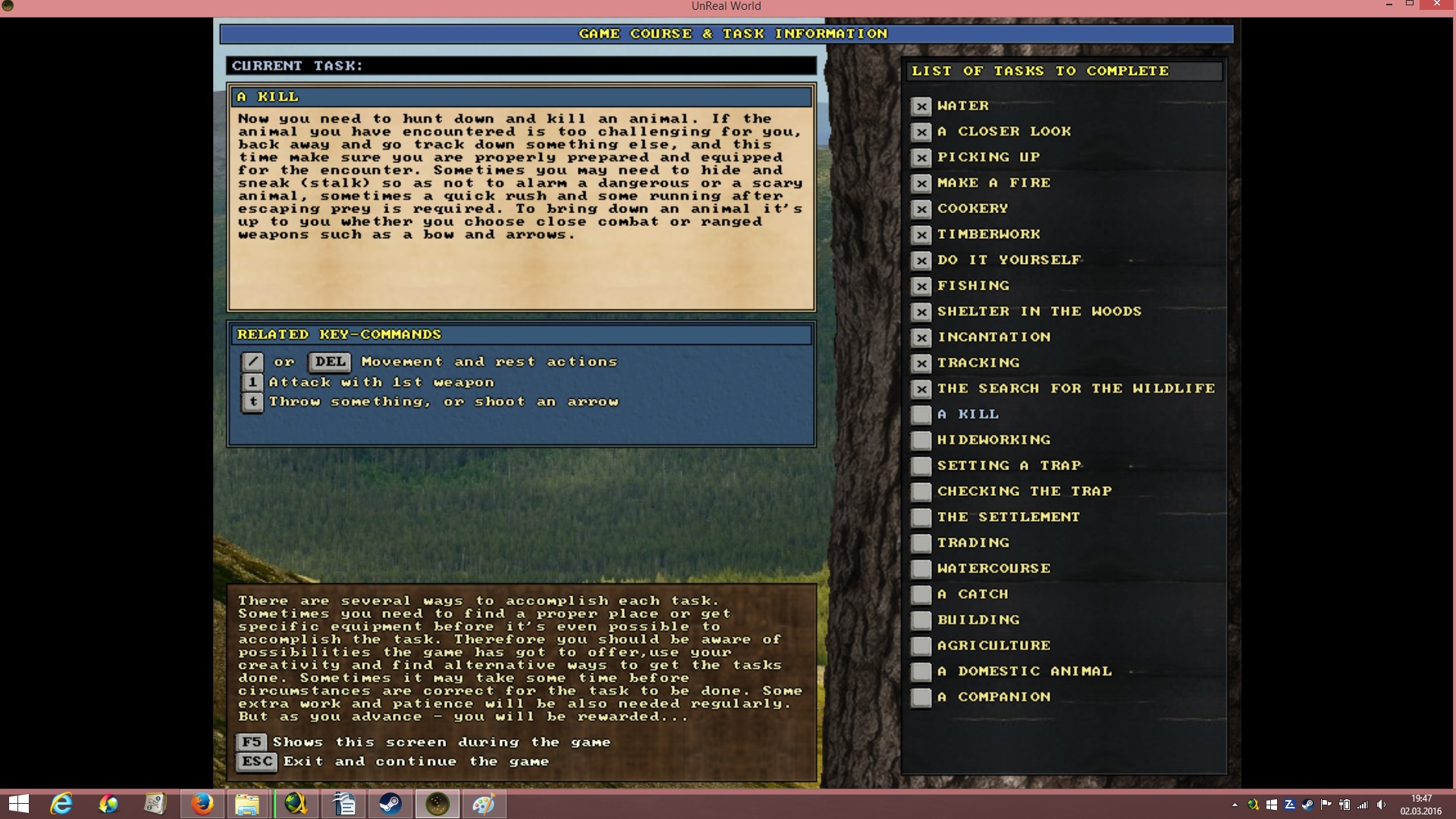Click the volume speaker tray icon
Viewport: 1456px width, 819px height.
(1381, 805)
